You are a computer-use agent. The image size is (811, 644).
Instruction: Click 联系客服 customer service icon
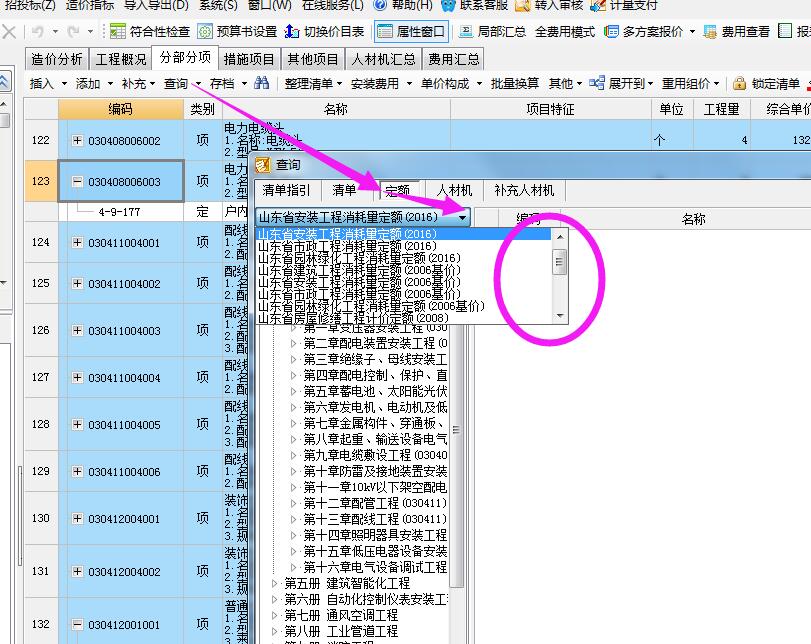pyautogui.click(x=449, y=6)
